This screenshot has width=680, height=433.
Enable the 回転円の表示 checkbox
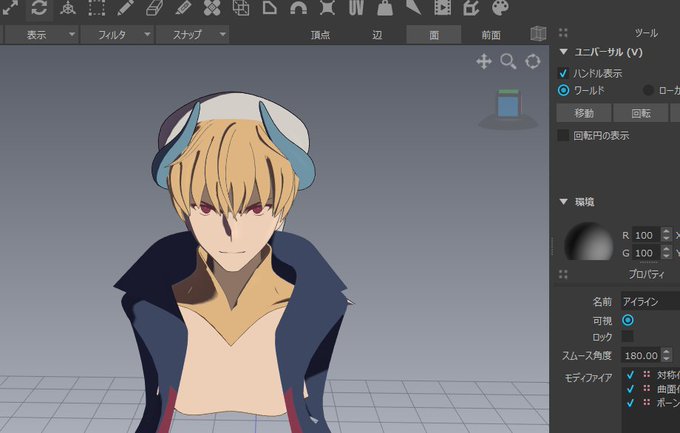point(563,135)
